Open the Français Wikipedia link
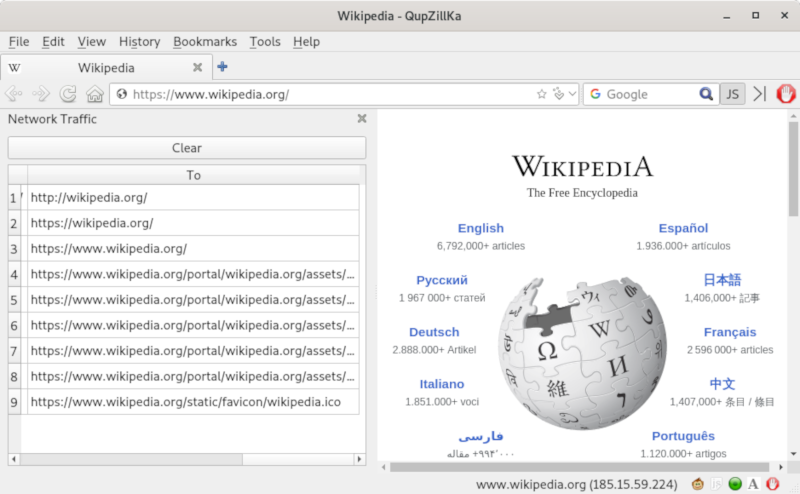The height and width of the screenshot is (494, 800). click(730, 332)
